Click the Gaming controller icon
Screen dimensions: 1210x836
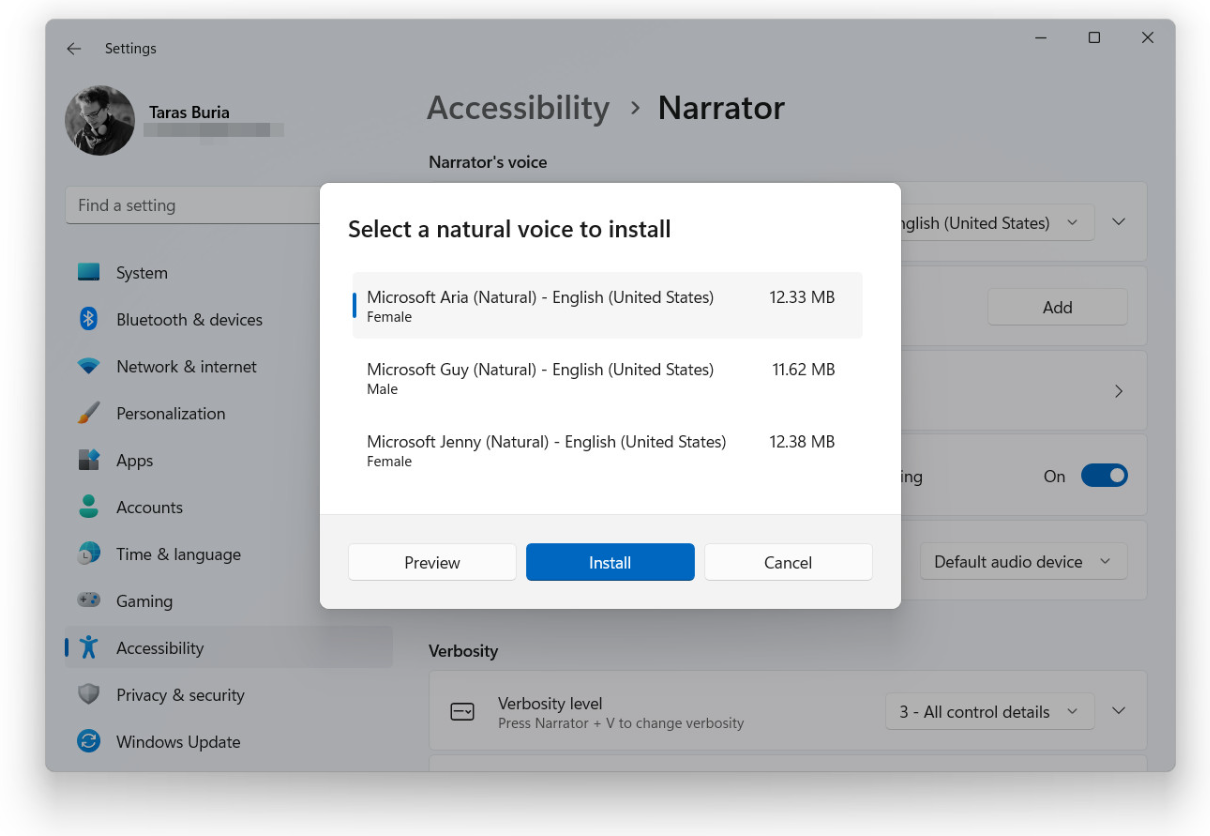coord(89,601)
